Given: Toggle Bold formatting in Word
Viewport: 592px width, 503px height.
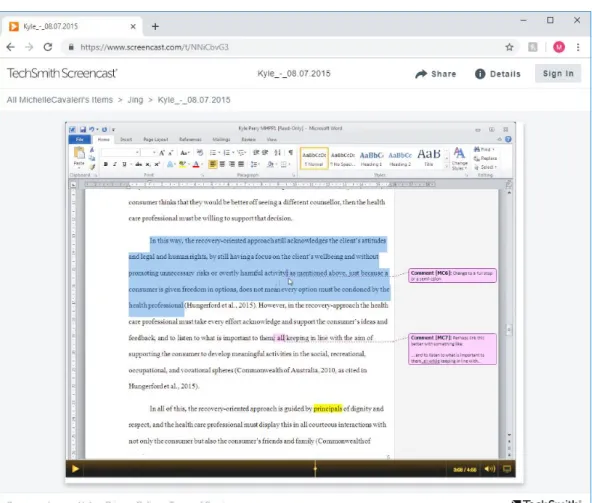Looking at the screenshot, I should (x=106, y=164).
